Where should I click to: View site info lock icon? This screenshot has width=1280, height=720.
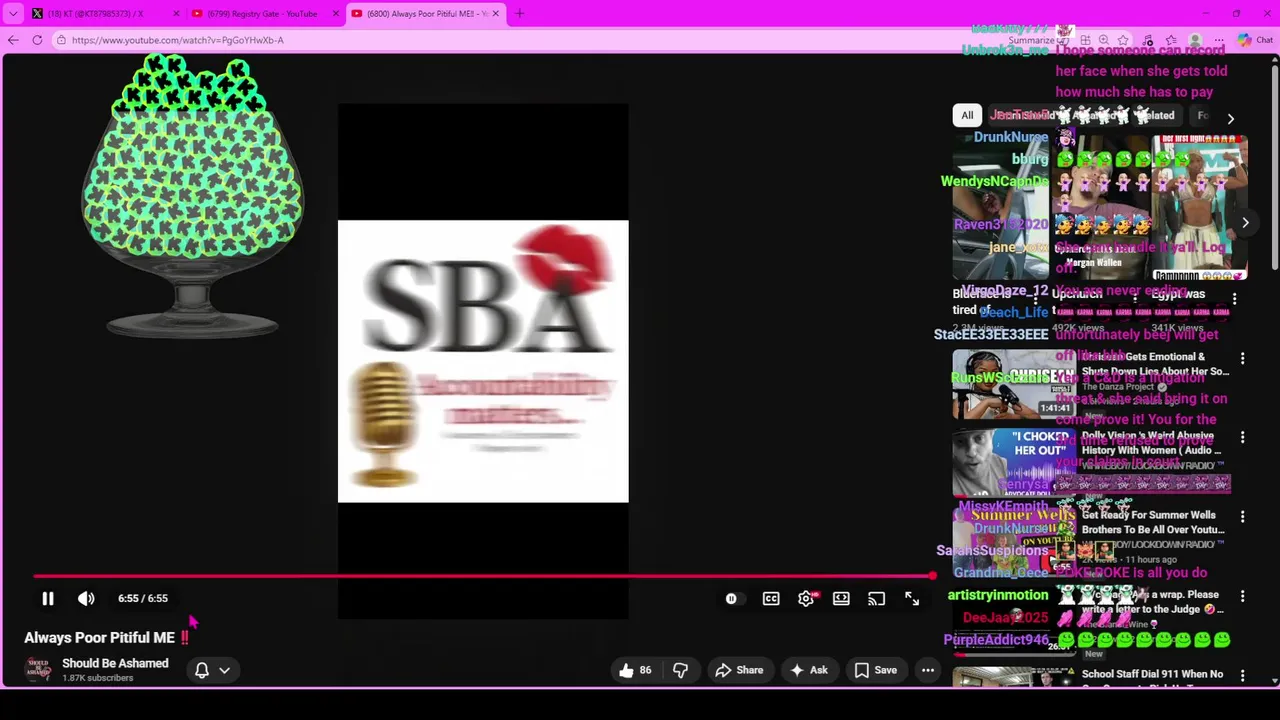[61, 40]
